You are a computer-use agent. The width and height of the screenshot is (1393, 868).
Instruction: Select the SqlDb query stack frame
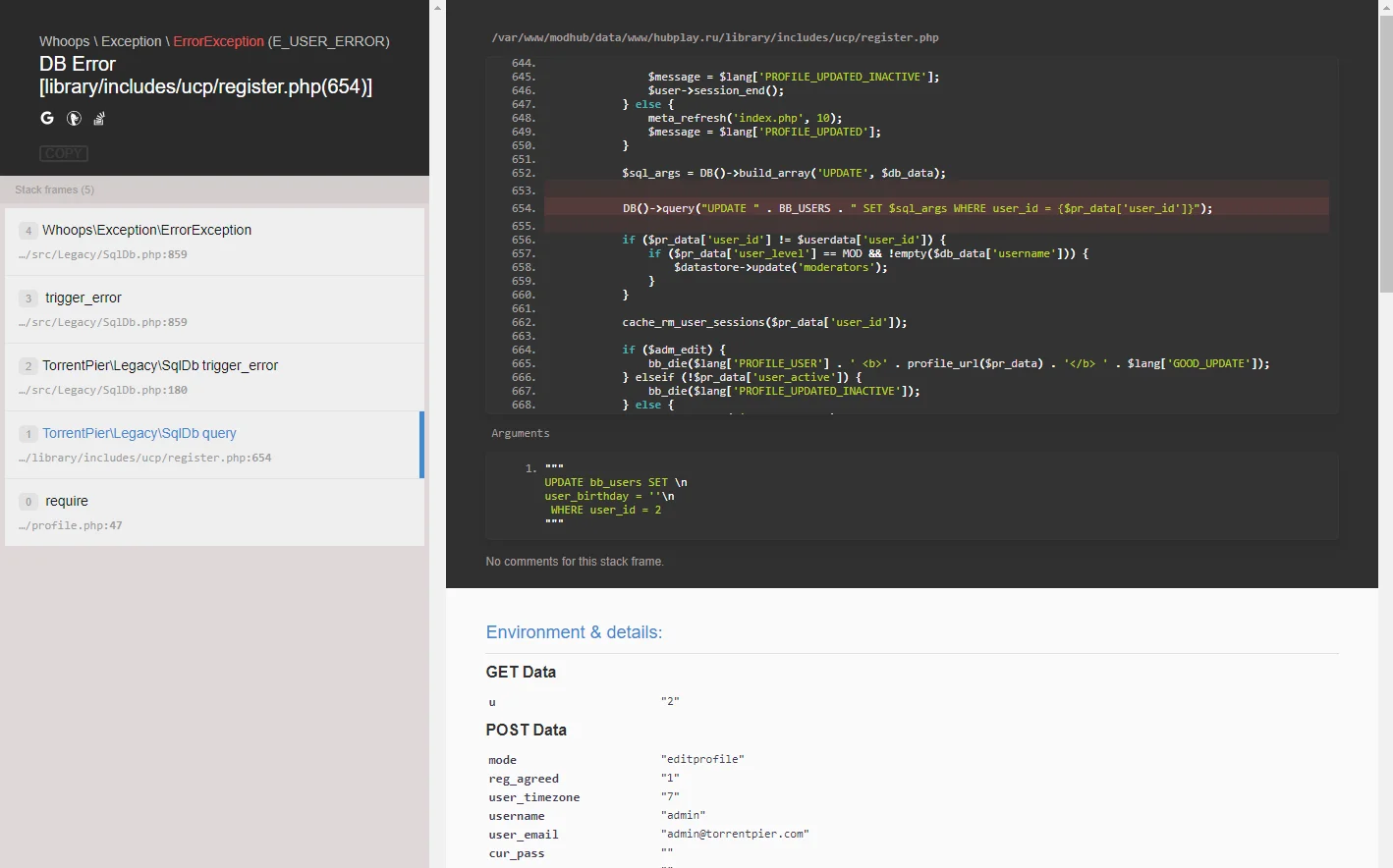pyautogui.click(x=214, y=445)
